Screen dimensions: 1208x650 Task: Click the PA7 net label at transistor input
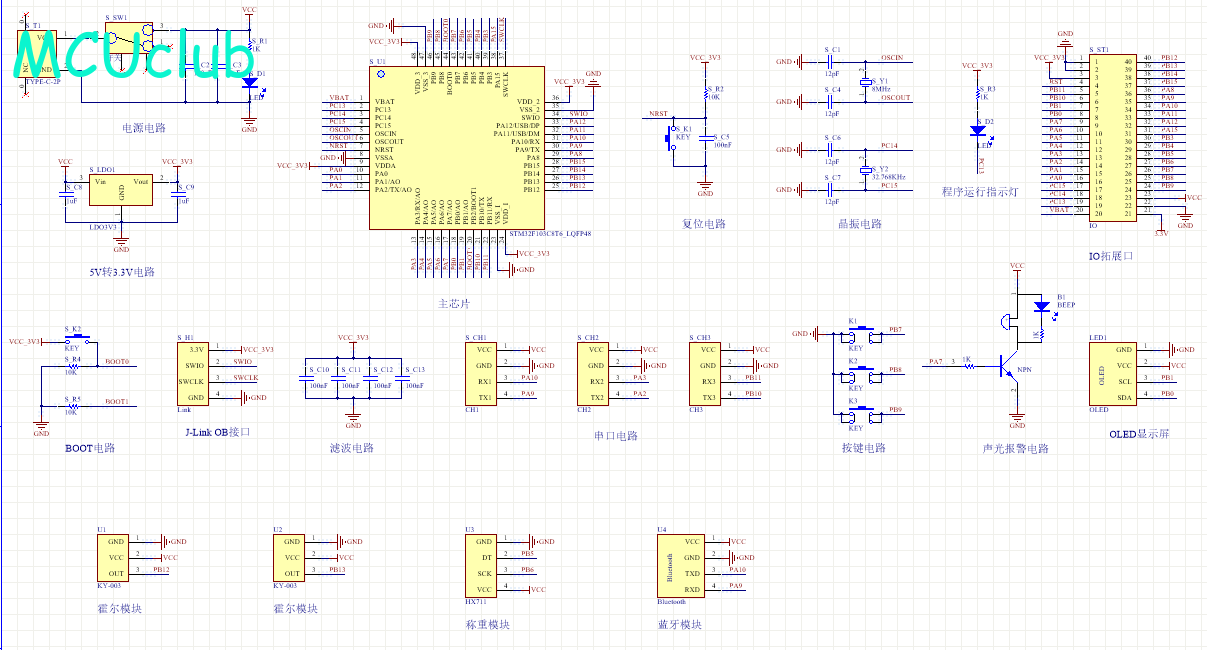(x=935, y=361)
